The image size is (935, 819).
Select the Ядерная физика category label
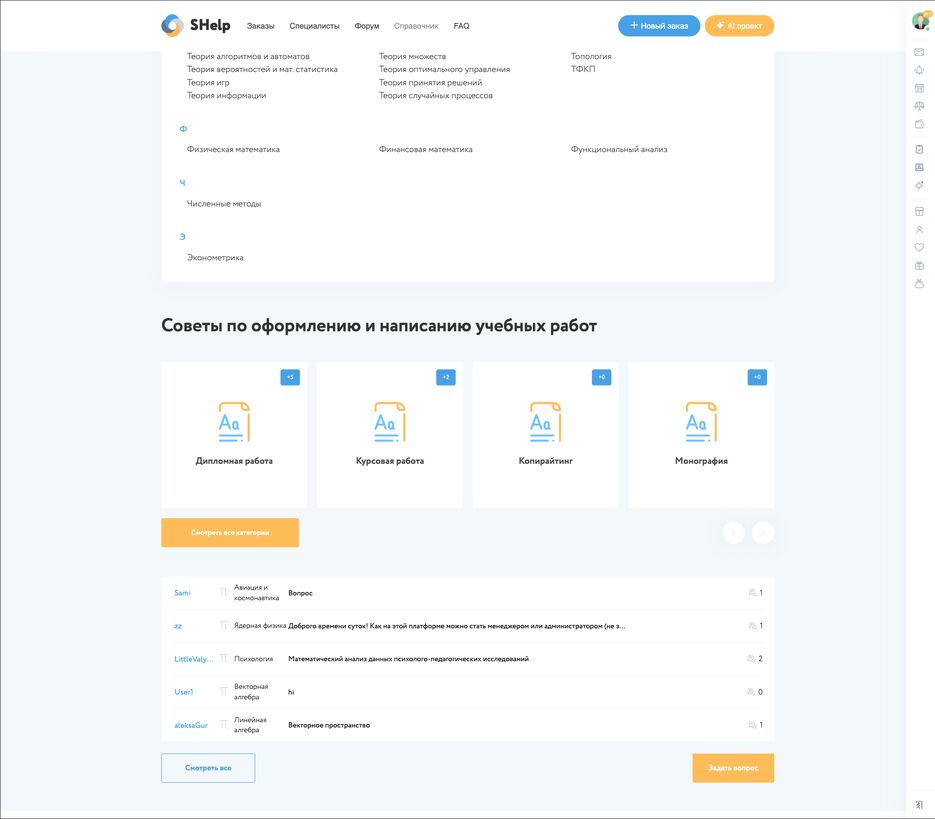(x=260, y=626)
